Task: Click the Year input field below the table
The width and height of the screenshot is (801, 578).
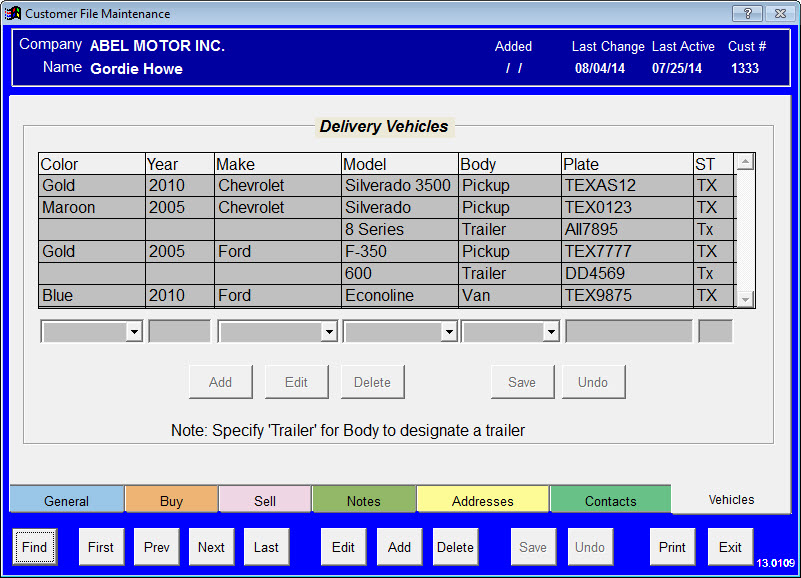Action: (179, 332)
